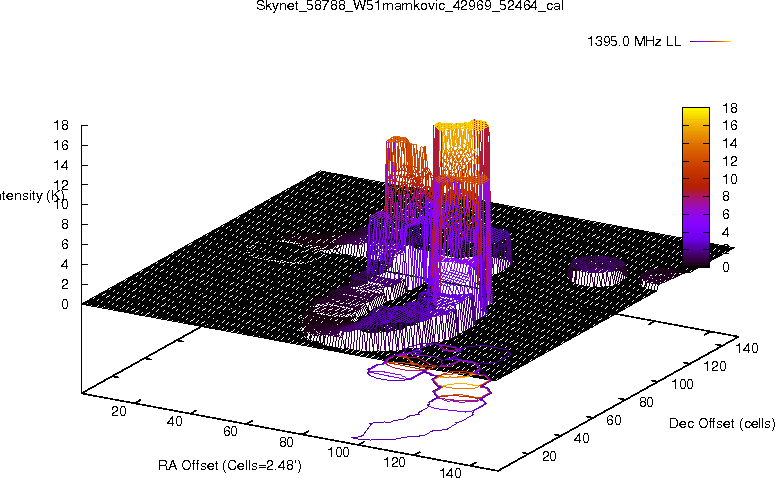The width and height of the screenshot is (775, 478).
Task: Click tick 80 on the Dec Offset axis
Action: (646, 402)
